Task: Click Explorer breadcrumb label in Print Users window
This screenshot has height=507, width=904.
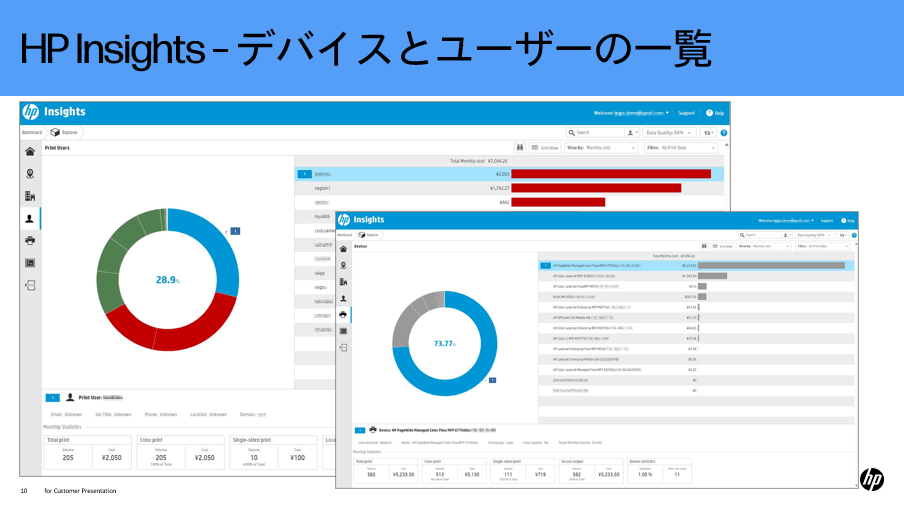Action: (70, 132)
